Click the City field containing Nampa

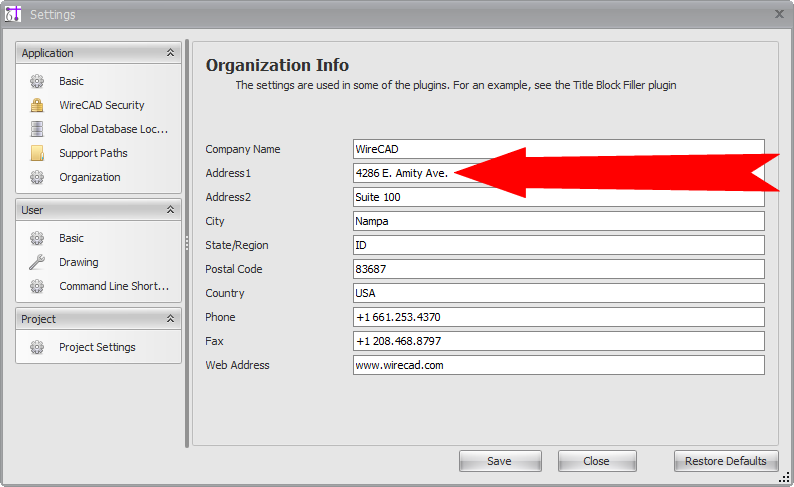click(559, 221)
